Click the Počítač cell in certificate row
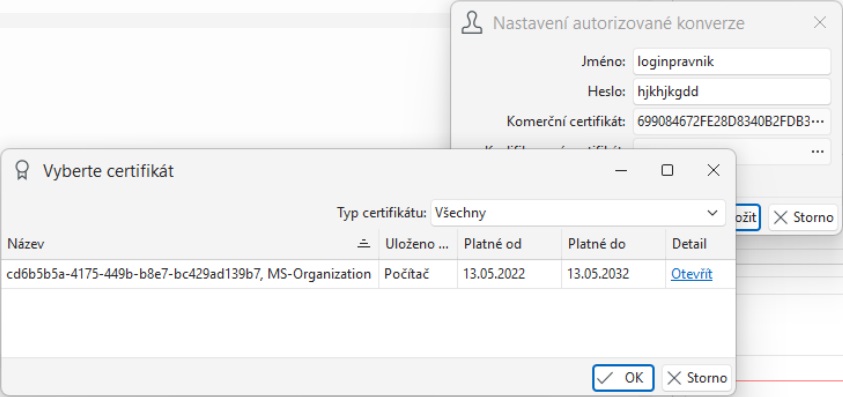Image resolution: width=843 pixels, height=397 pixels. click(x=418, y=274)
